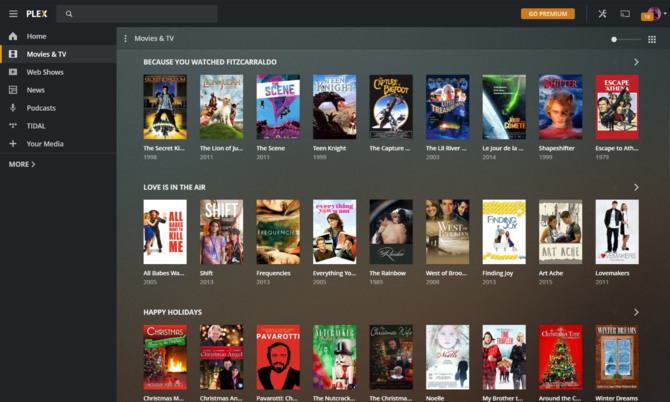This screenshot has height=402, width=670.
Task: Open the Teen Knight poster
Action: click(x=334, y=107)
